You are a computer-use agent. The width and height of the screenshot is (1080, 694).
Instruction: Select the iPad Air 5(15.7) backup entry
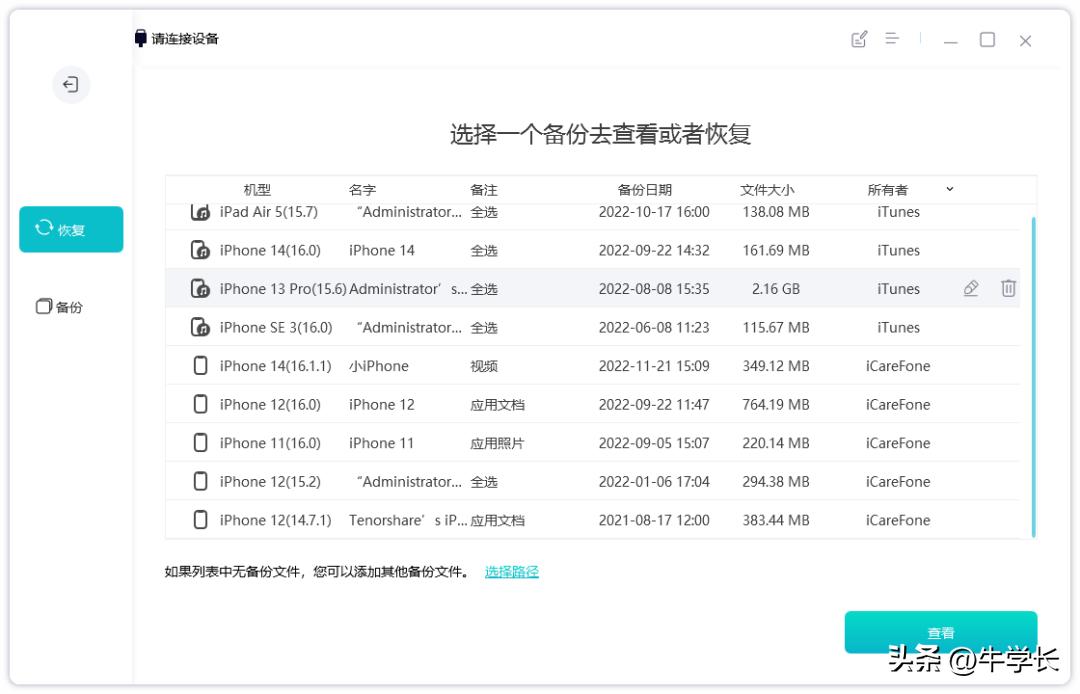(500, 211)
